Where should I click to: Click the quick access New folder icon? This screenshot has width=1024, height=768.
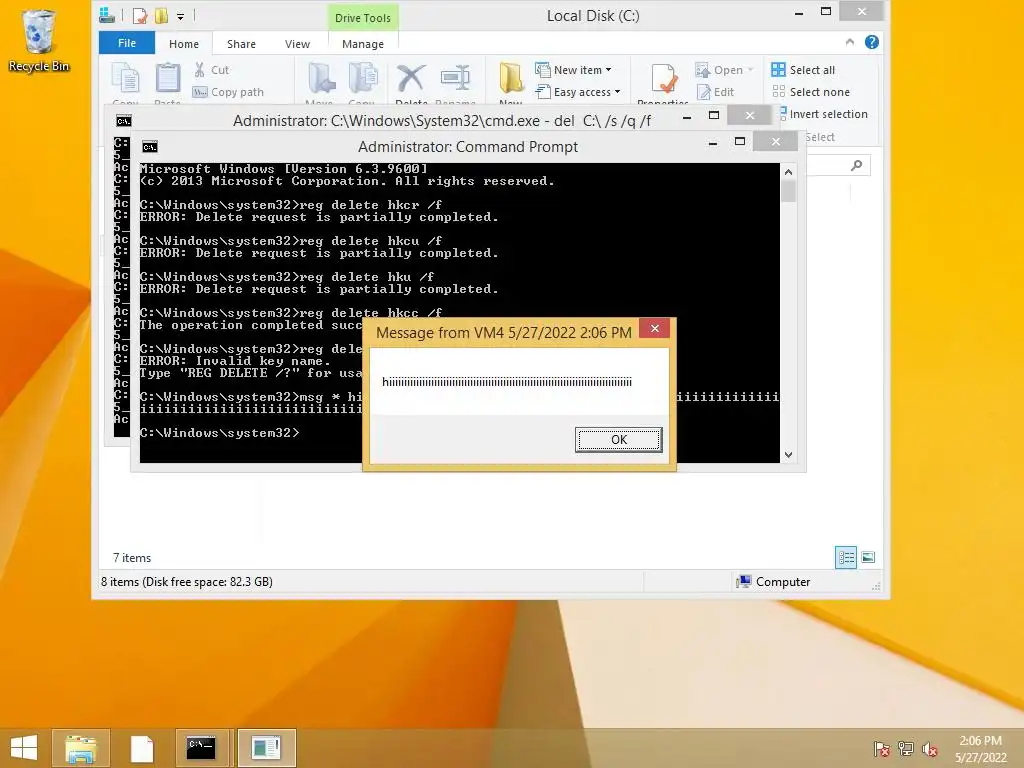click(161, 16)
